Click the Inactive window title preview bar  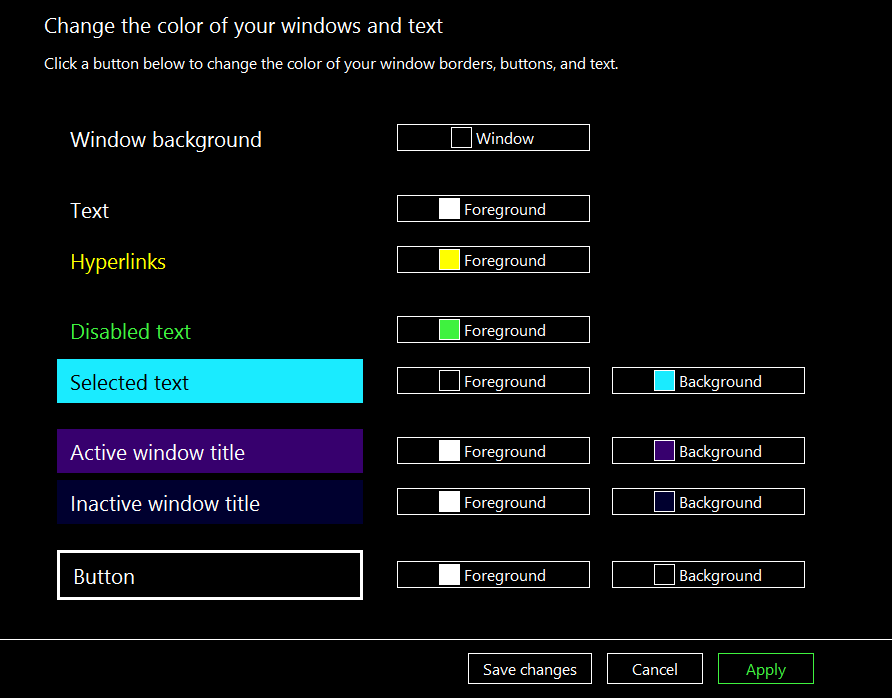[210, 503]
